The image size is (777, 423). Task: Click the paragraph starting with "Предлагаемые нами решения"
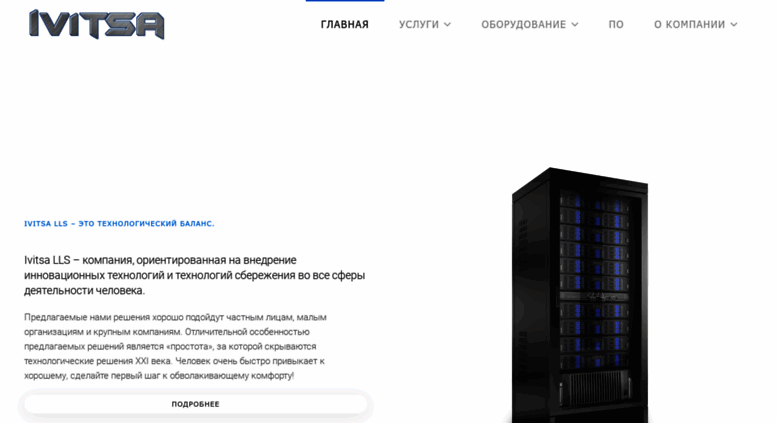point(175,346)
